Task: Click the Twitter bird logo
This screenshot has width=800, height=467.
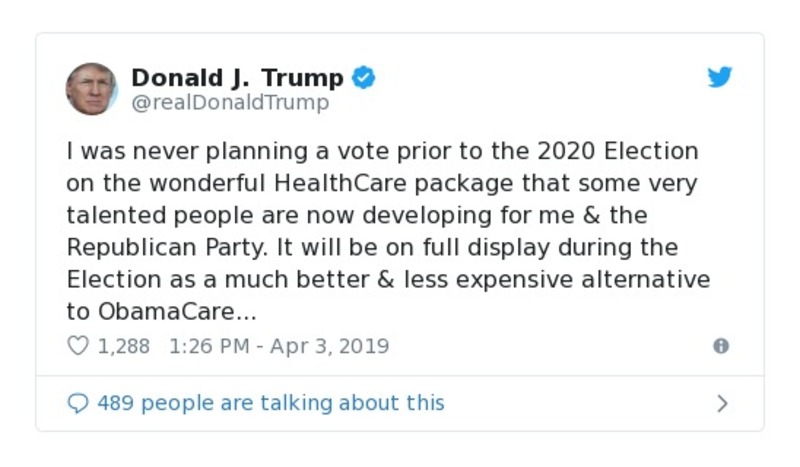Action: pos(720,78)
